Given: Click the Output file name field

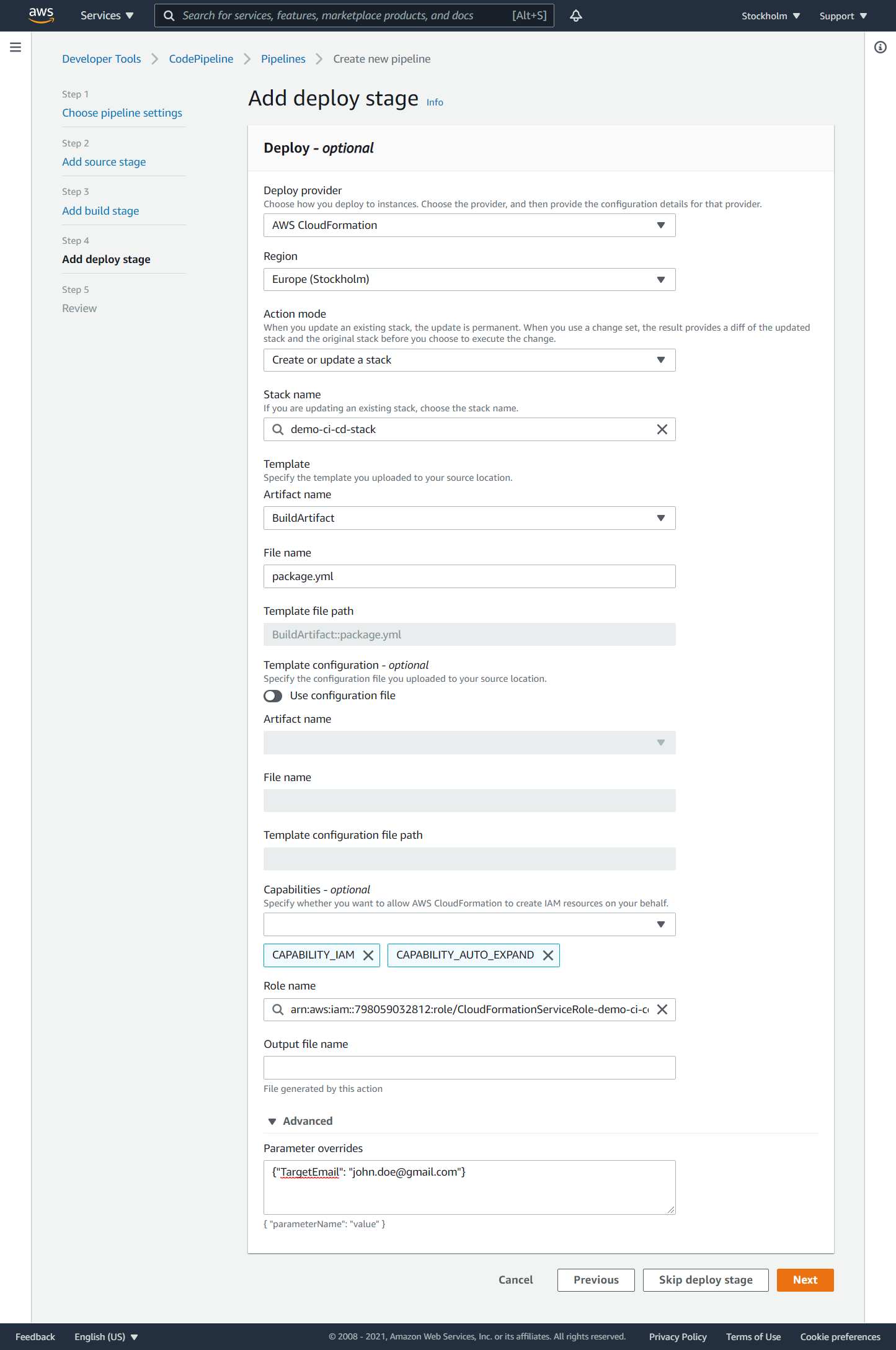Looking at the screenshot, I should 469,1068.
